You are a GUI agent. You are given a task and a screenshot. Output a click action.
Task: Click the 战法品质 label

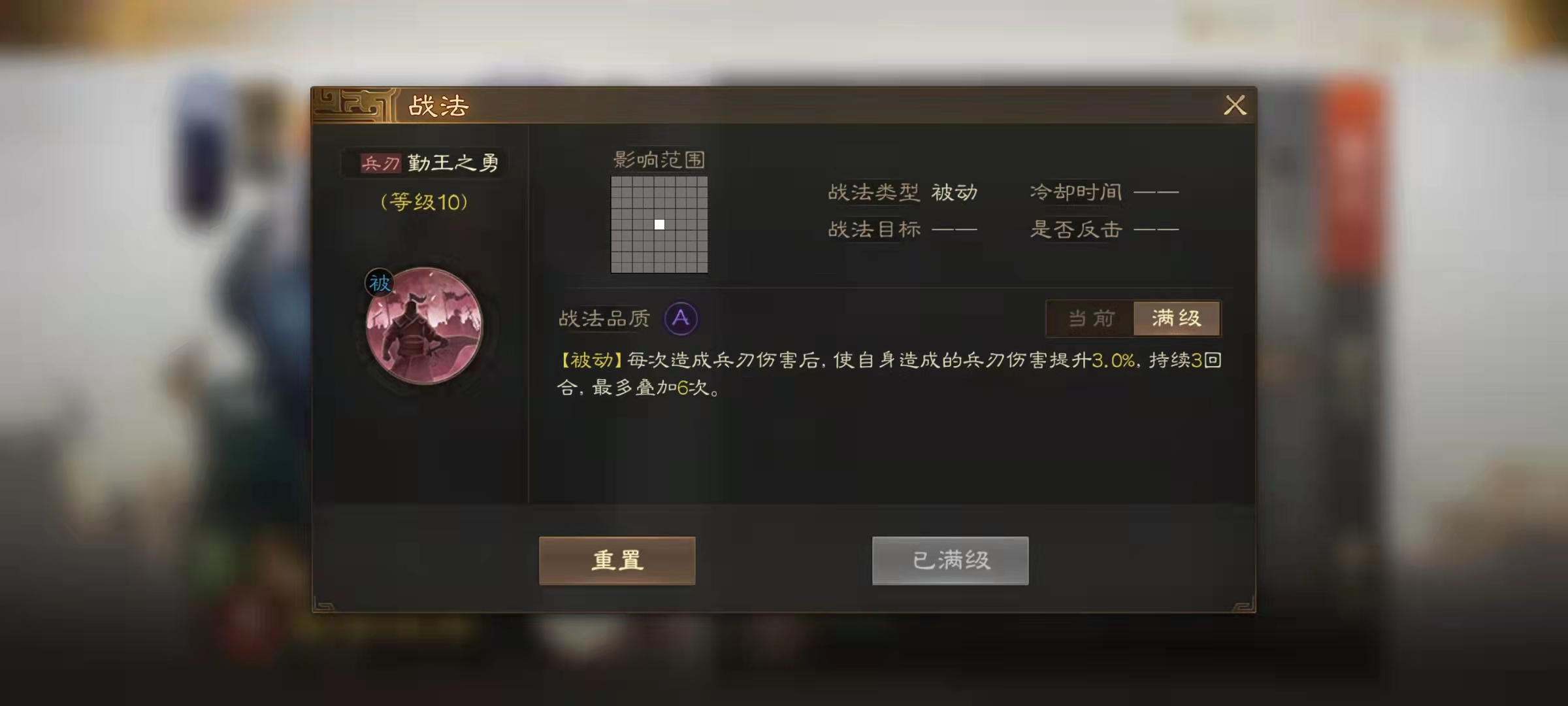tap(604, 319)
